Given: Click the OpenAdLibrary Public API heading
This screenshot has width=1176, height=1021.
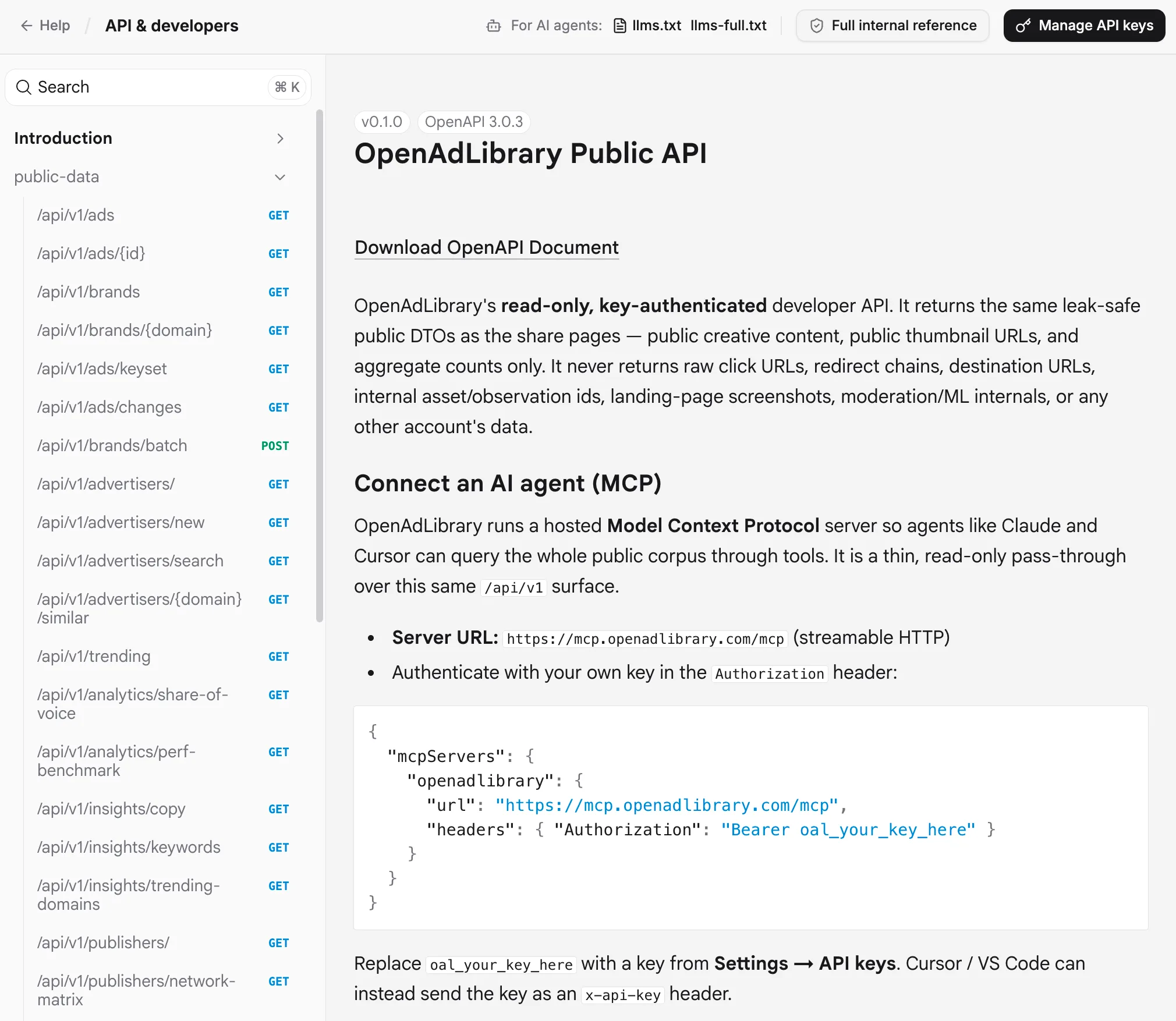Looking at the screenshot, I should [x=530, y=154].
